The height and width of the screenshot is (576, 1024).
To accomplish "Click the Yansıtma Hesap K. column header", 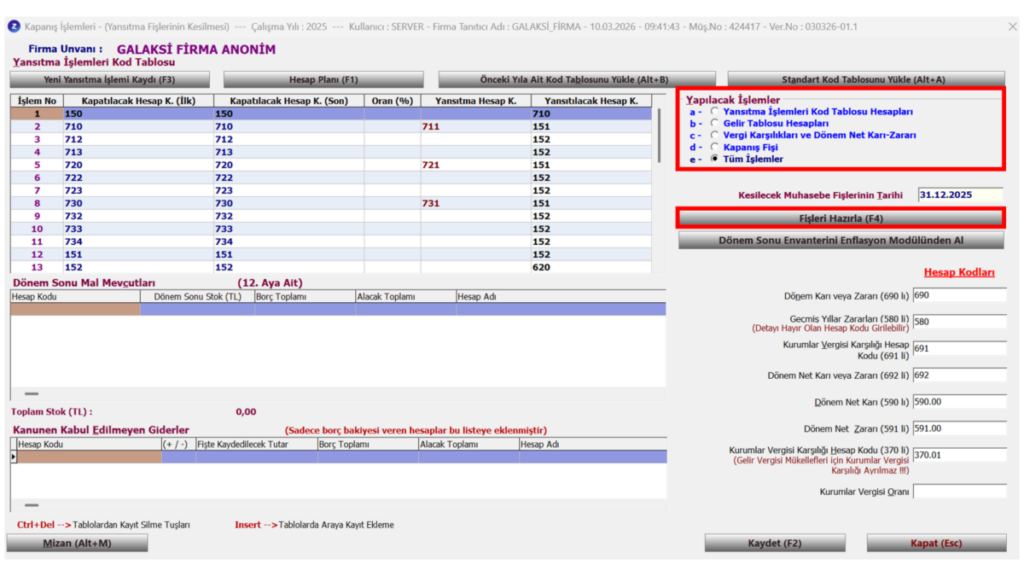I will (475, 101).
